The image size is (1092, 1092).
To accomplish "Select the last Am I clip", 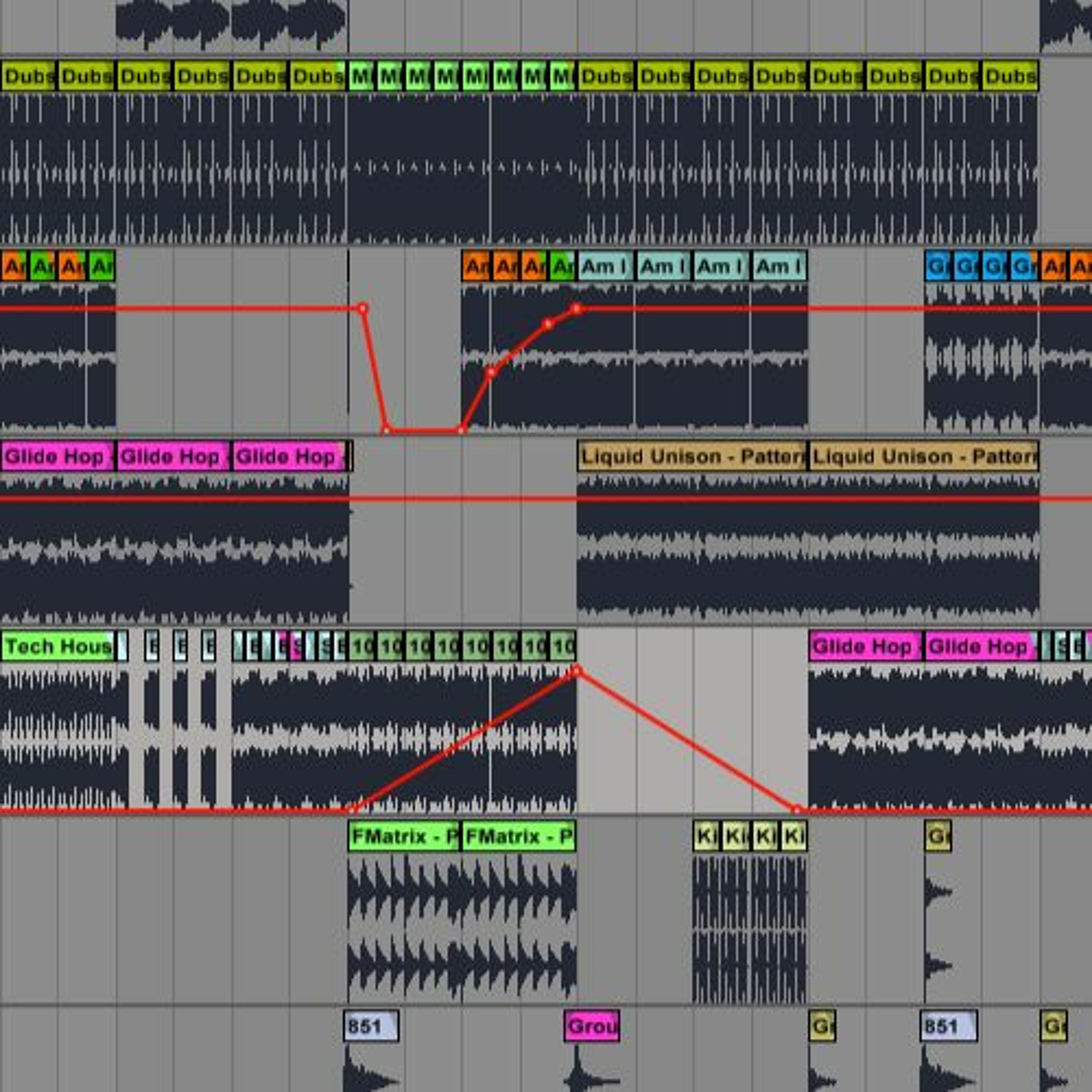I will (x=780, y=267).
